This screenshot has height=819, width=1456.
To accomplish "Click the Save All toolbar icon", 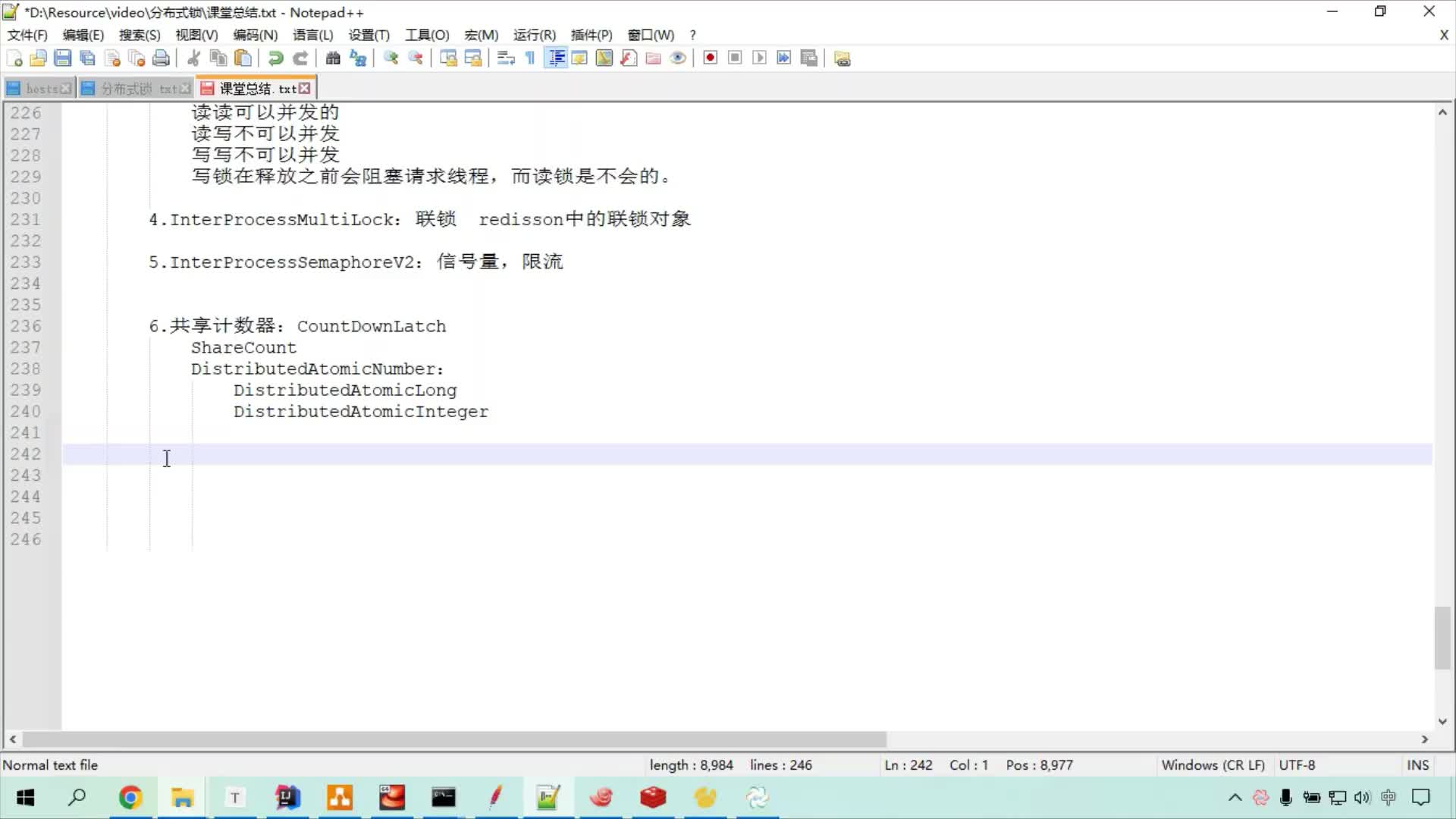I will coord(87,58).
